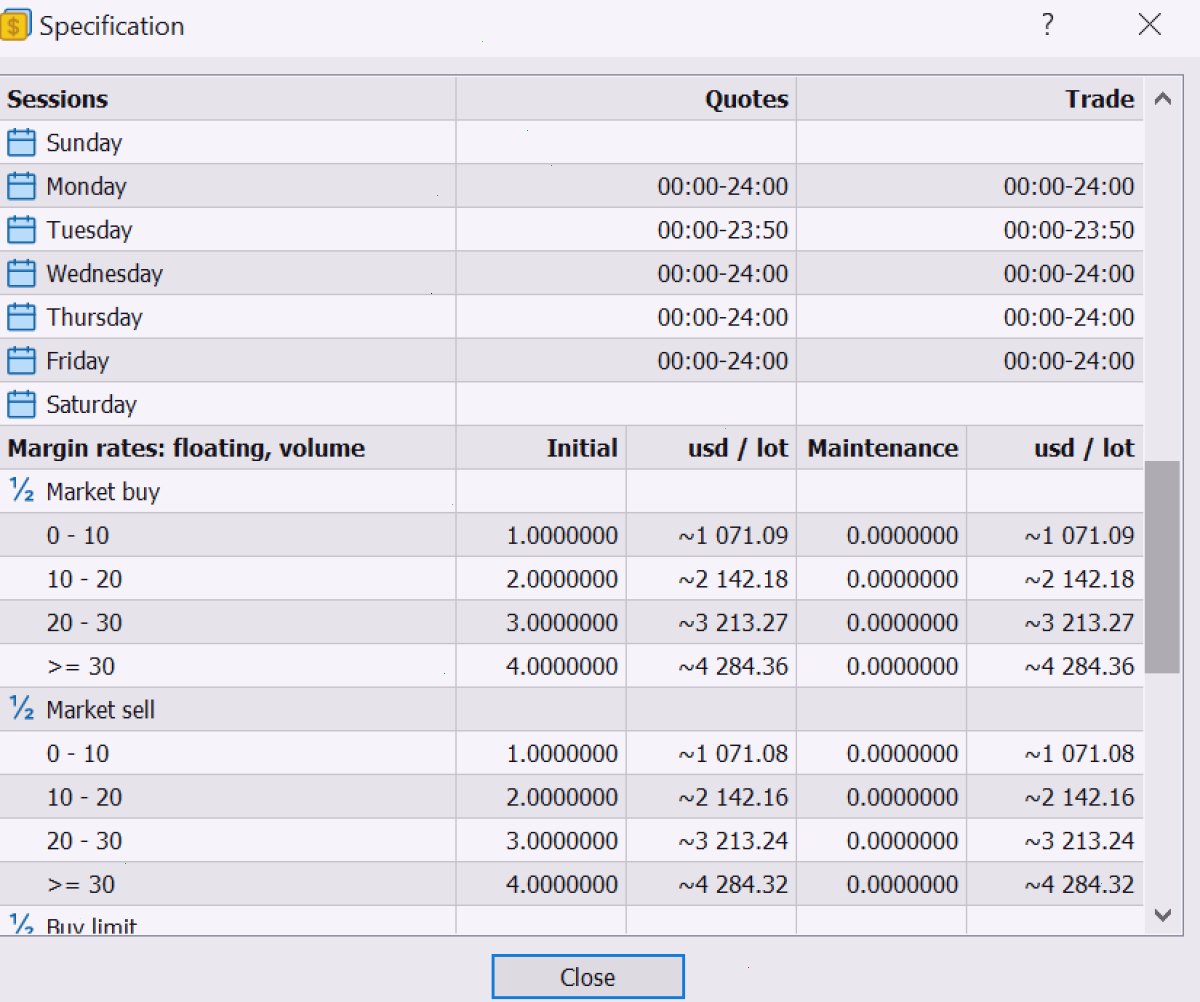The image size is (1200, 1002).
Task: Click the Wednesday calendar icon
Action: 21,273
